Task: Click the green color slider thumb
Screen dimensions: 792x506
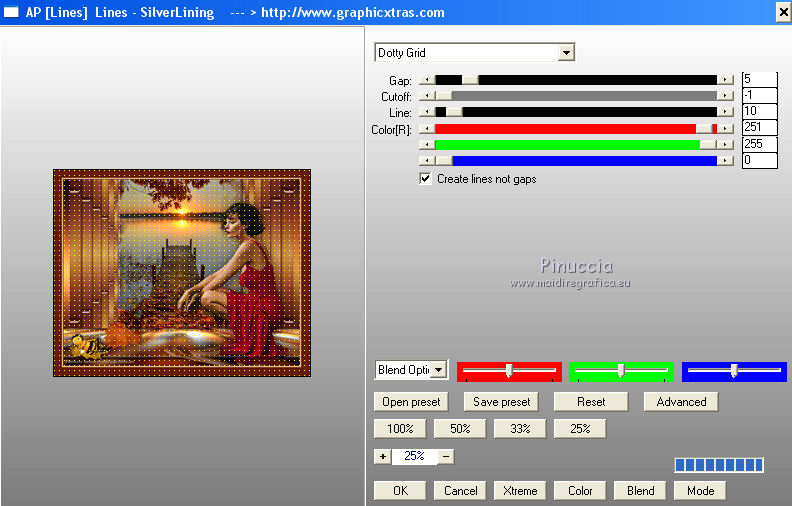Action: point(708,145)
